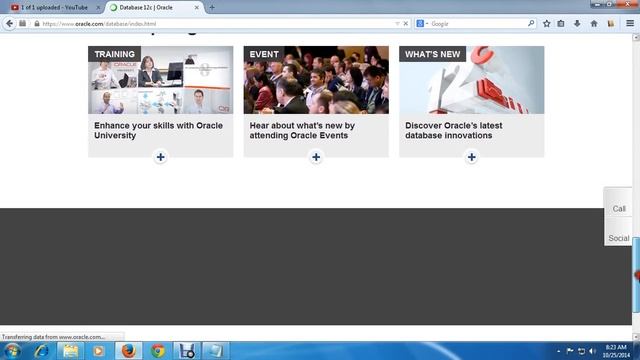Open File Explorer from taskbar
This screenshot has height=360, width=640.
(x=70, y=351)
